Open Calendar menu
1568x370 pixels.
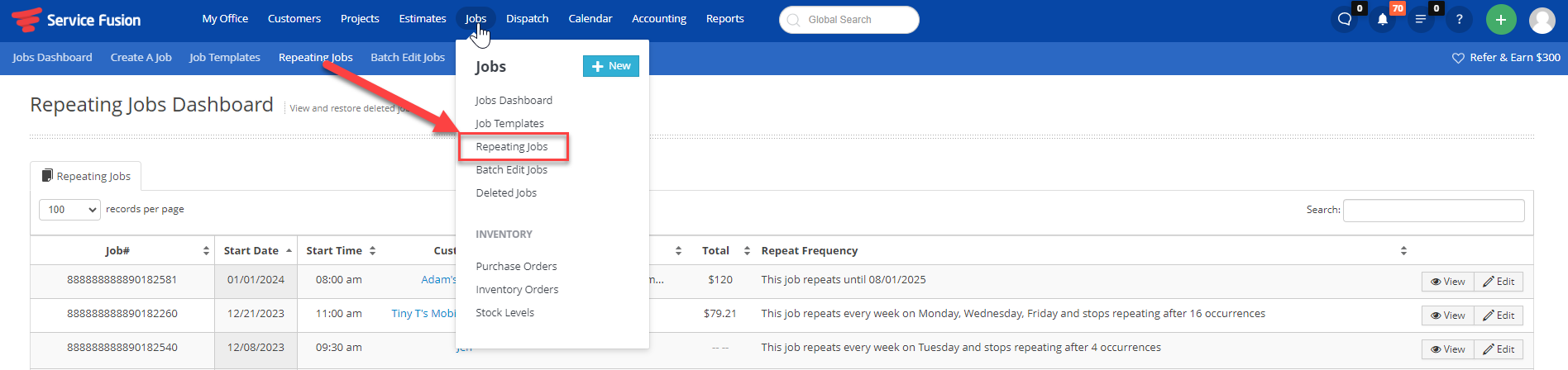tap(590, 18)
